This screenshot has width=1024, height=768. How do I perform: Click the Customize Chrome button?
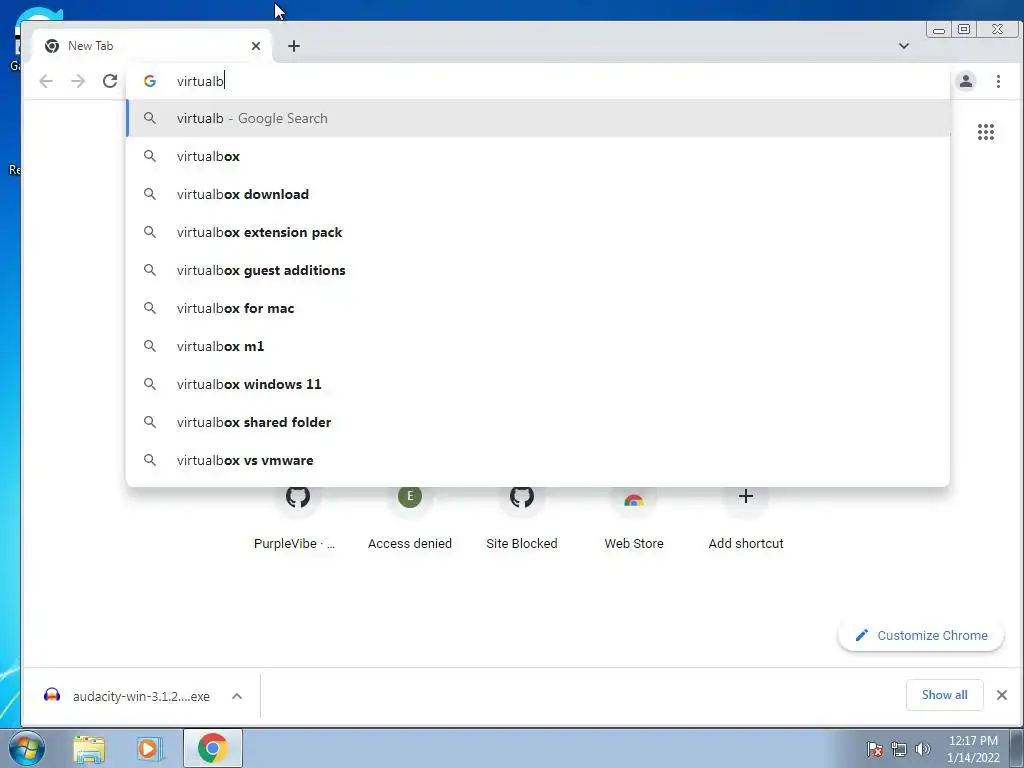pyautogui.click(x=921, y=635)
